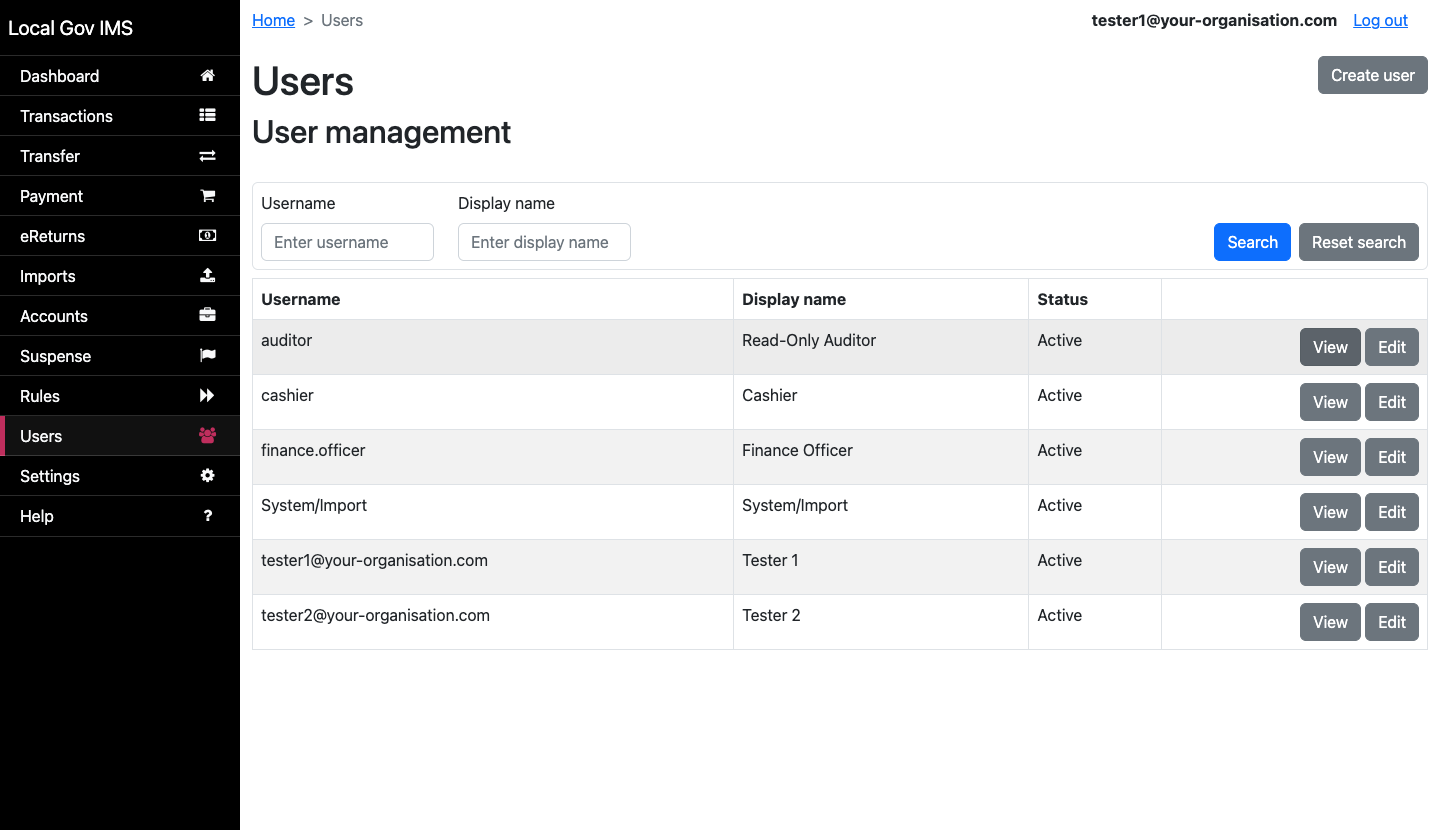Image resolution: width=1440 pixels, height=830 pixels.
Task: Click Log out in the top bar
Action: [1380, 20]
